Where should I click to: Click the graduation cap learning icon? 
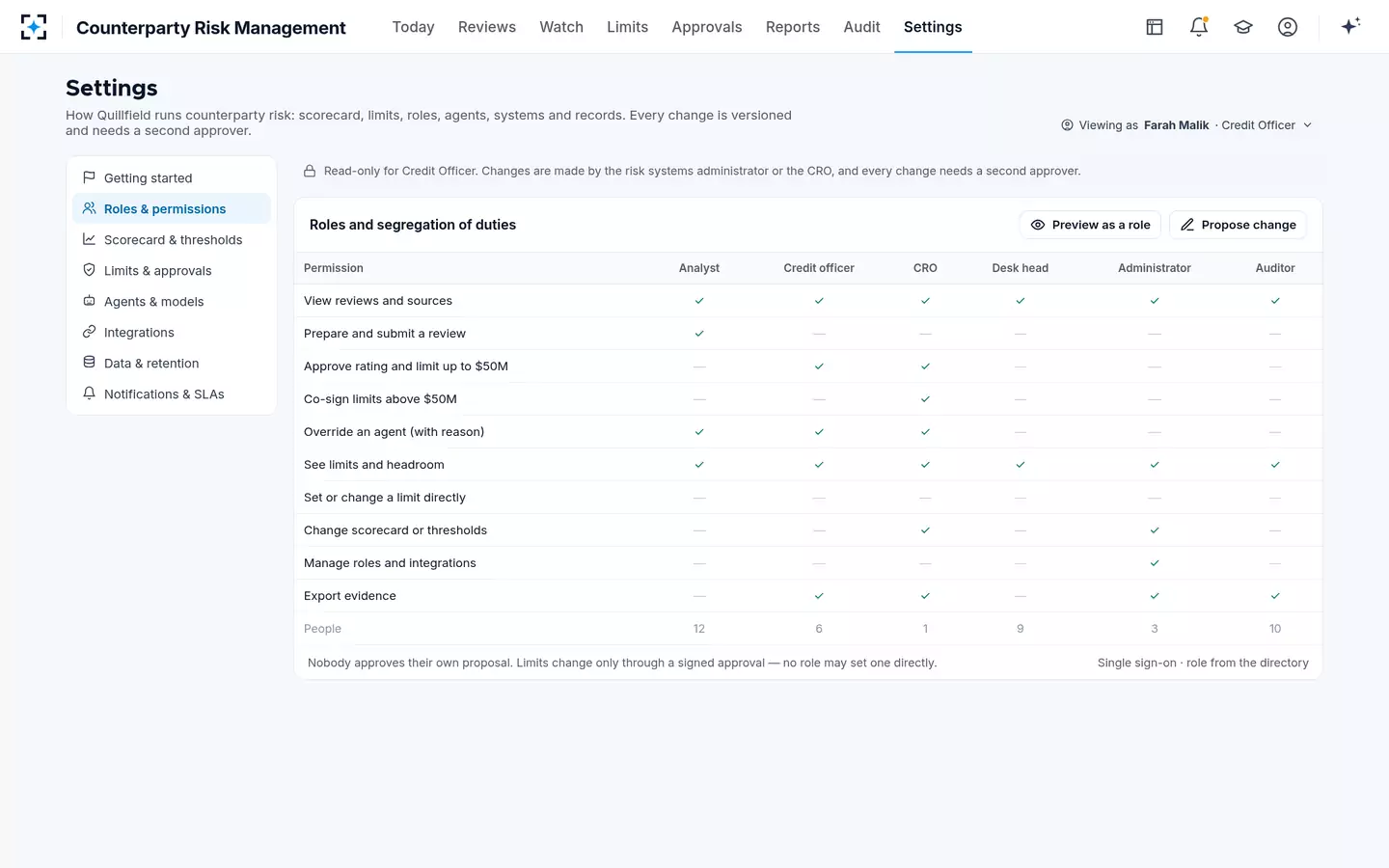pyautogui.click(x=1243, y=27)
